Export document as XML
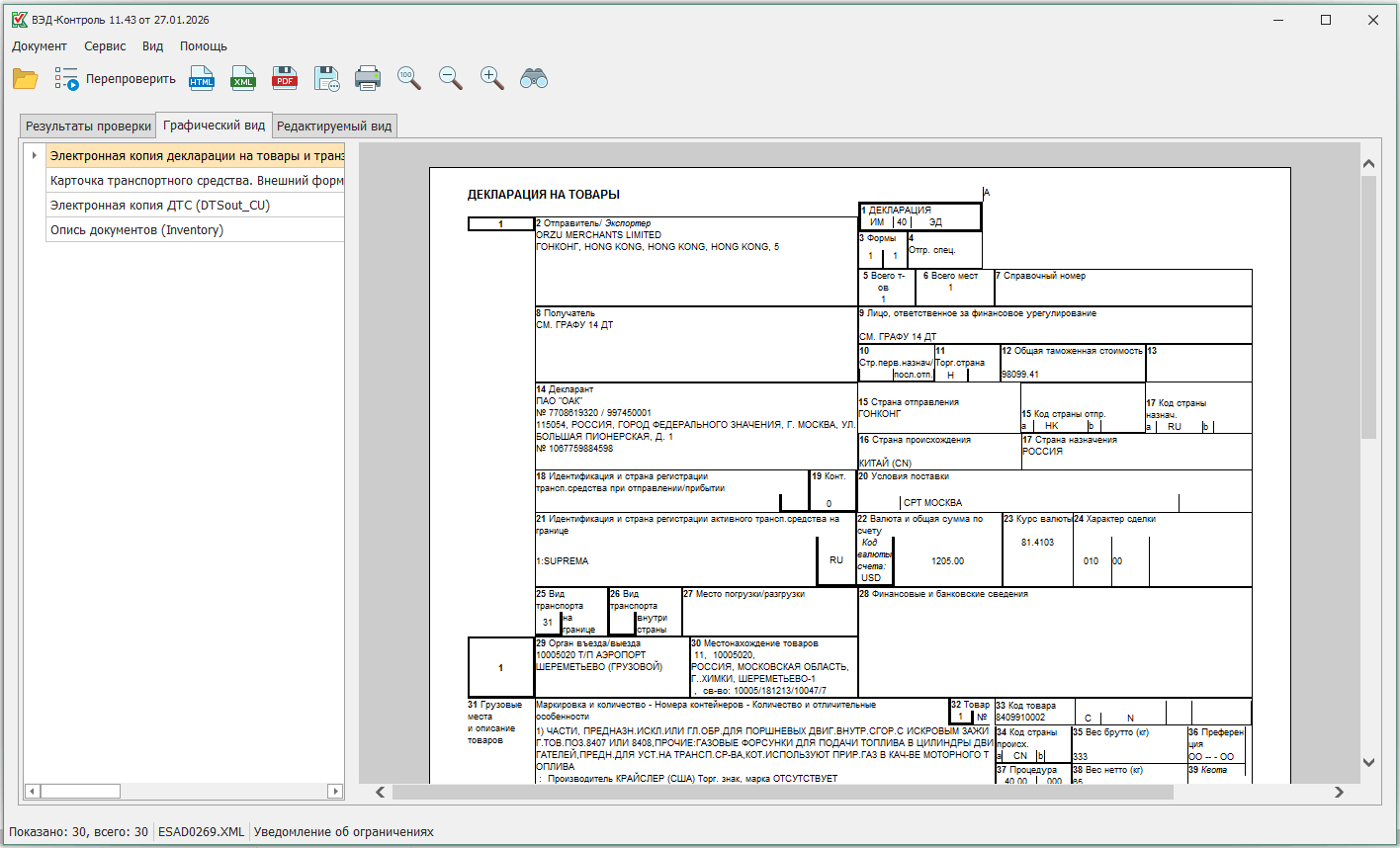The width and height of the screenshot is (1400, 848). [243, 79]
